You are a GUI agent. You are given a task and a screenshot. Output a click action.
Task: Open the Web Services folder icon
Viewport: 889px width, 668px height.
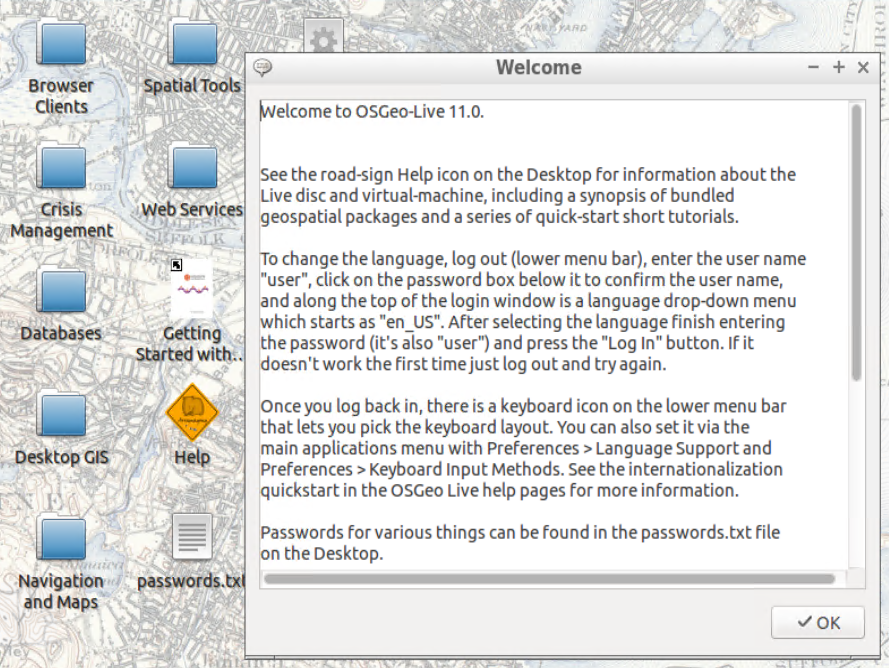(192, 166)
